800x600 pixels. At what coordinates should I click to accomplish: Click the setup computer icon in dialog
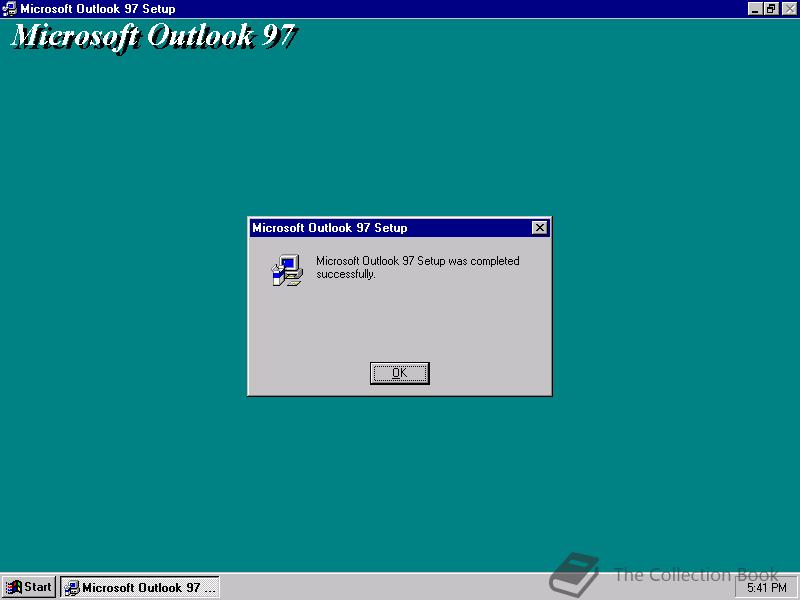(287, 270)
